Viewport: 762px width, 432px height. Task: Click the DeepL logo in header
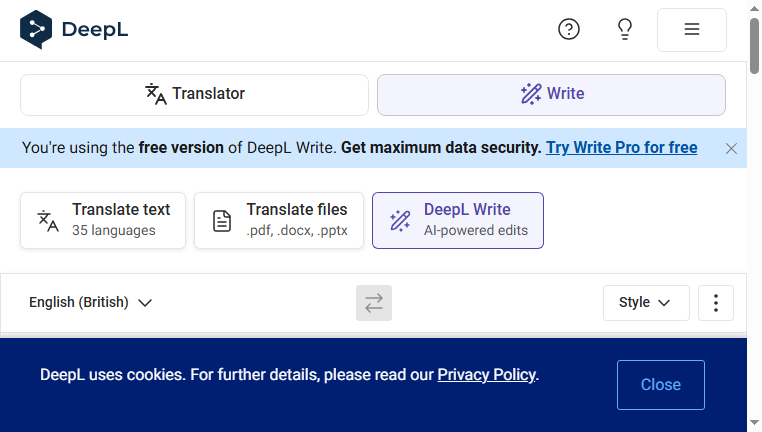coord(74,30)
